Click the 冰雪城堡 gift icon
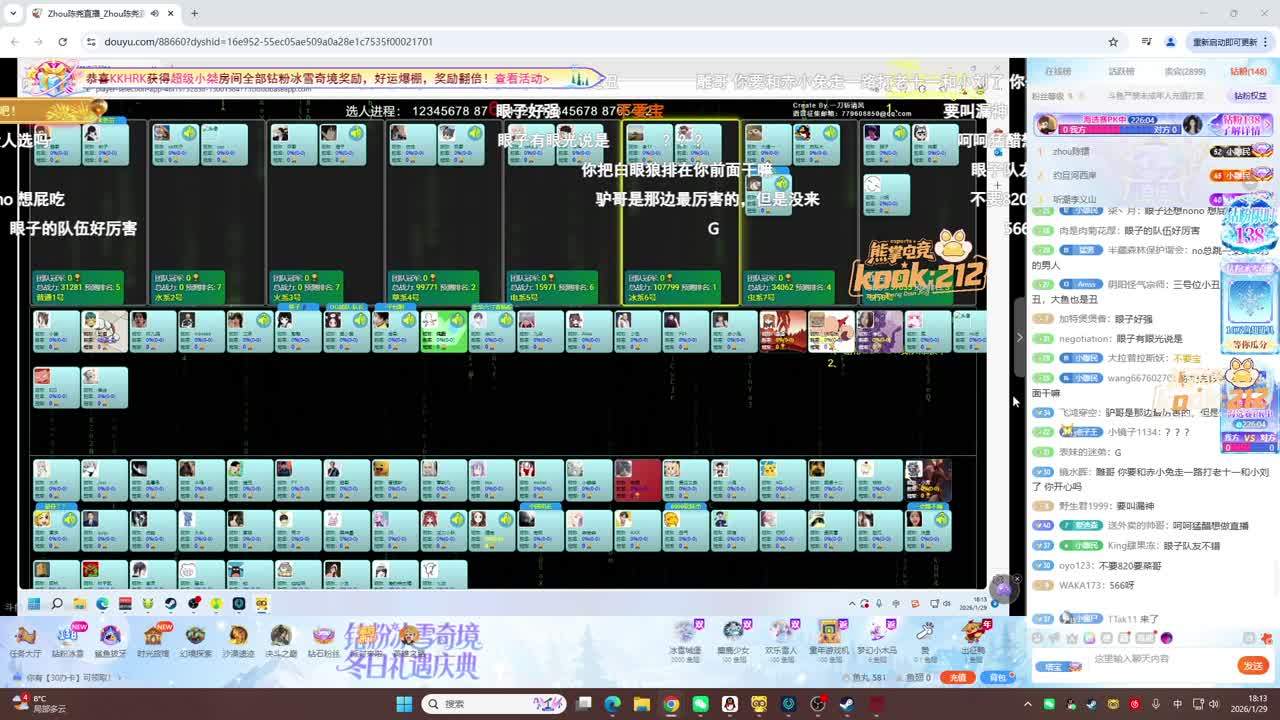Image resolution: width=1280 pixels, height=720 pixels. point(685,636)
